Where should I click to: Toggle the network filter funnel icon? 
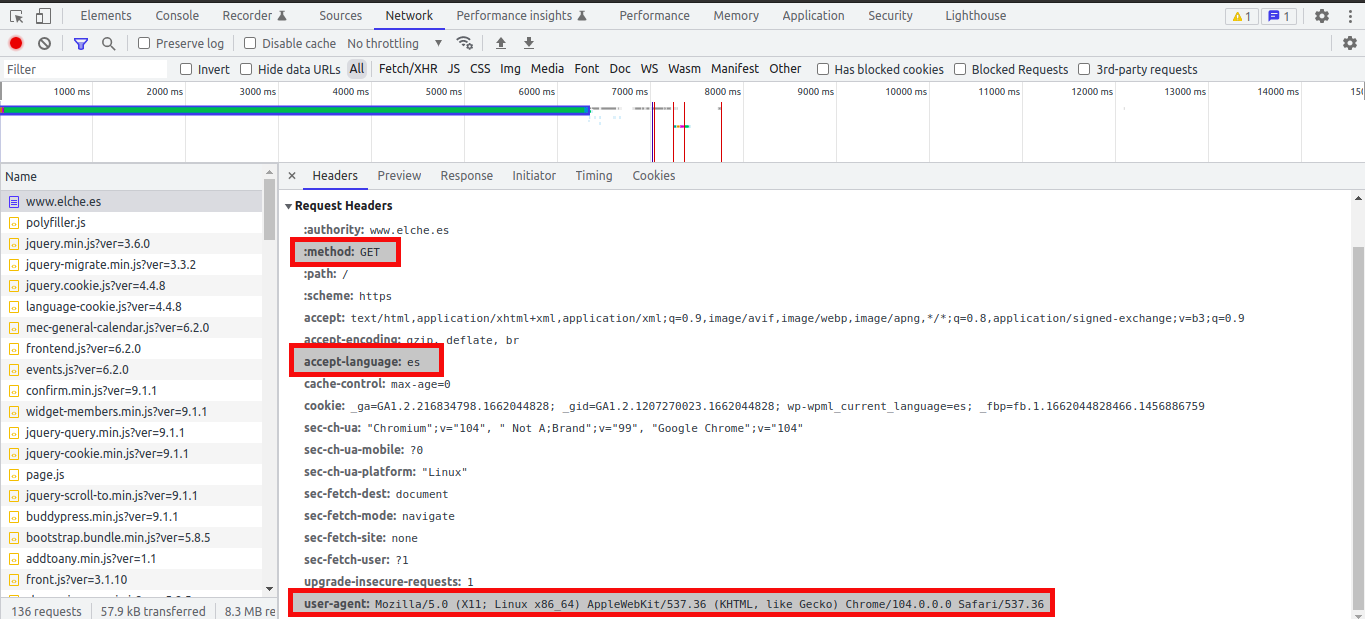[x=81, y=43]
